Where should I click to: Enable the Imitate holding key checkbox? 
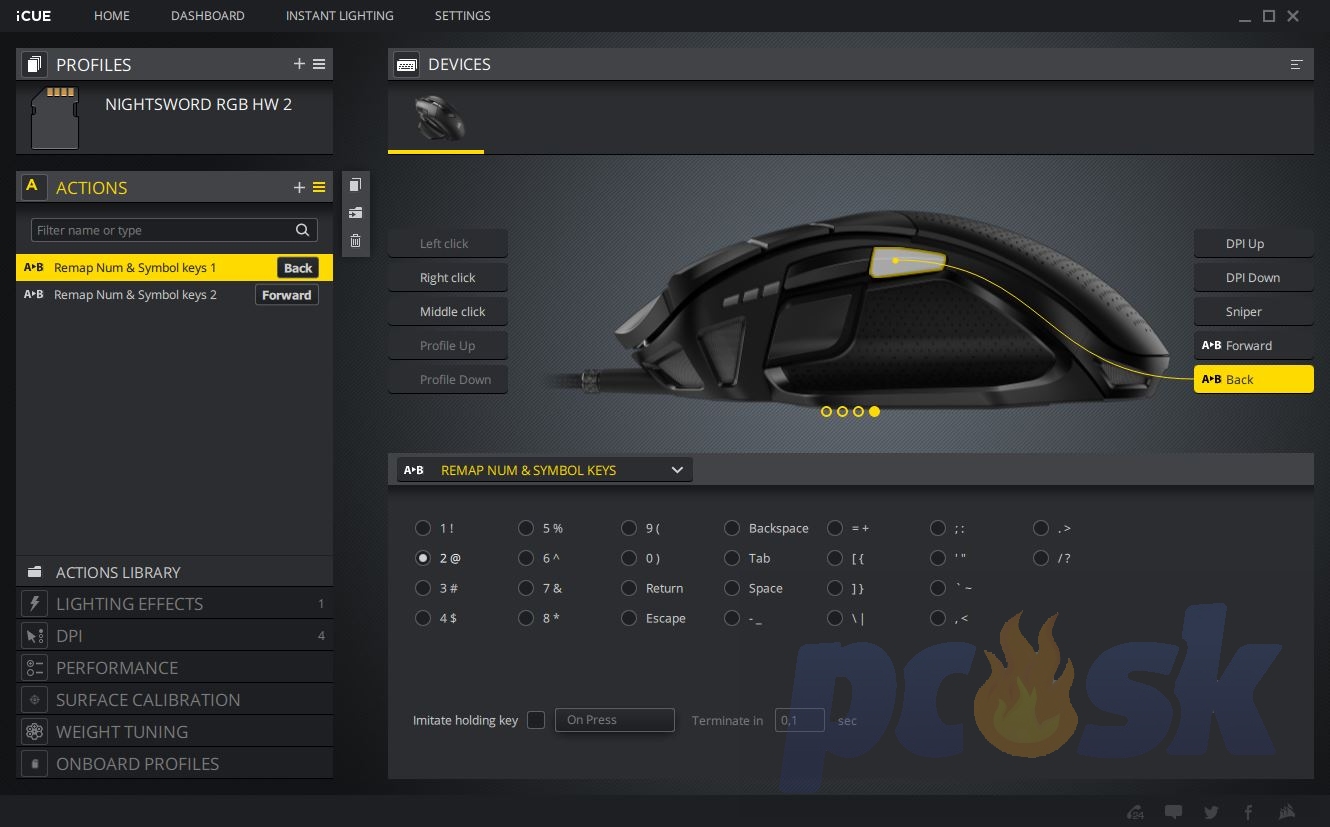click(x=536, y=720)
